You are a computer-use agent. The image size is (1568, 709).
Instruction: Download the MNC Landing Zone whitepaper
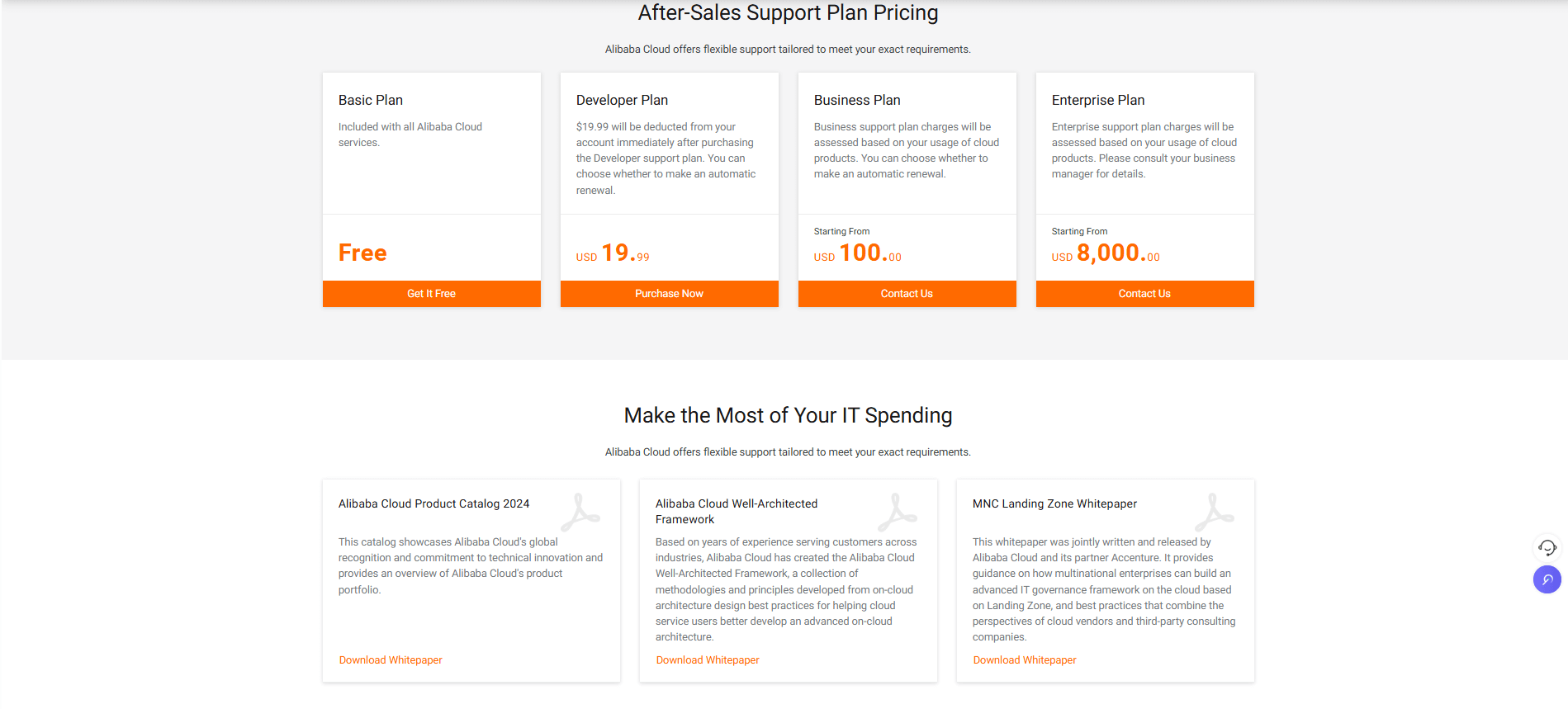coord(1025,660)
